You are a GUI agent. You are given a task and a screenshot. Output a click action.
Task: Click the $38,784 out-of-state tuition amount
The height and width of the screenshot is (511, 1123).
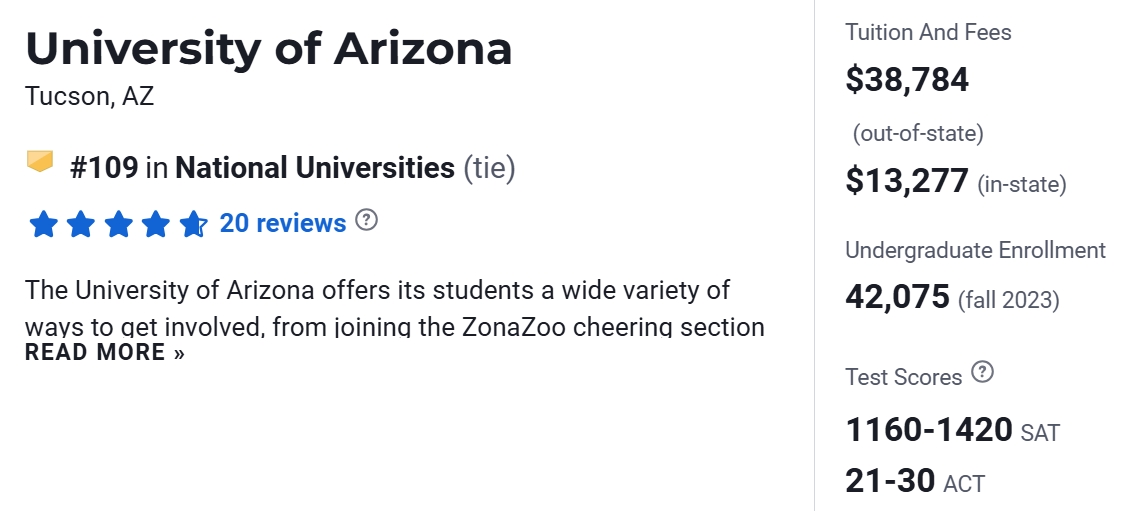tap(907, 79)
